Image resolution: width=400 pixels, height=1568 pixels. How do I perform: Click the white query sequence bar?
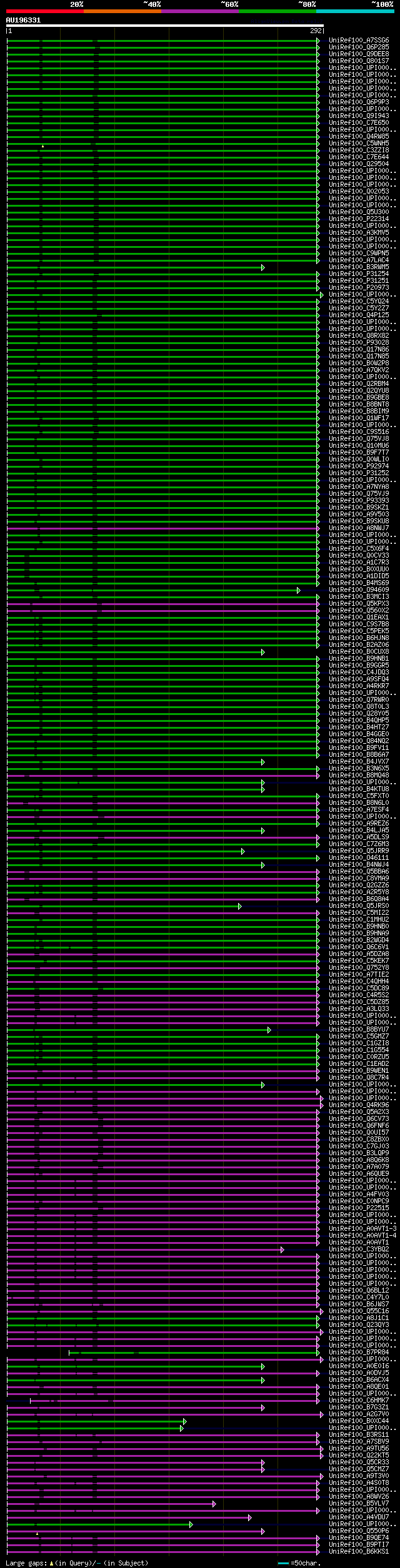pos(165,26)
